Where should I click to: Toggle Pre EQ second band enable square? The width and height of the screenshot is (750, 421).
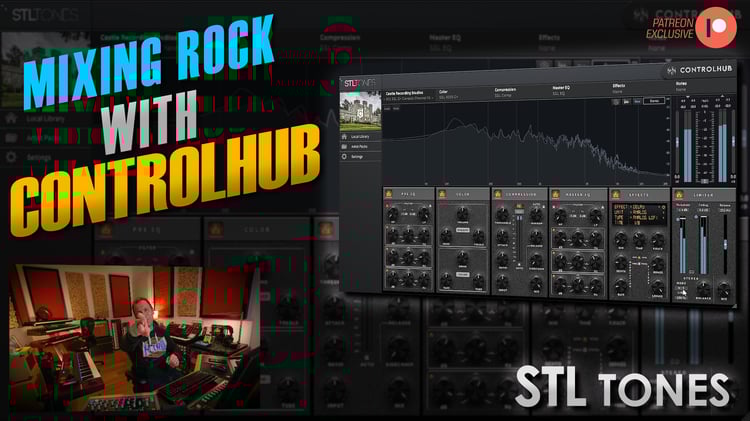[386, 227]
